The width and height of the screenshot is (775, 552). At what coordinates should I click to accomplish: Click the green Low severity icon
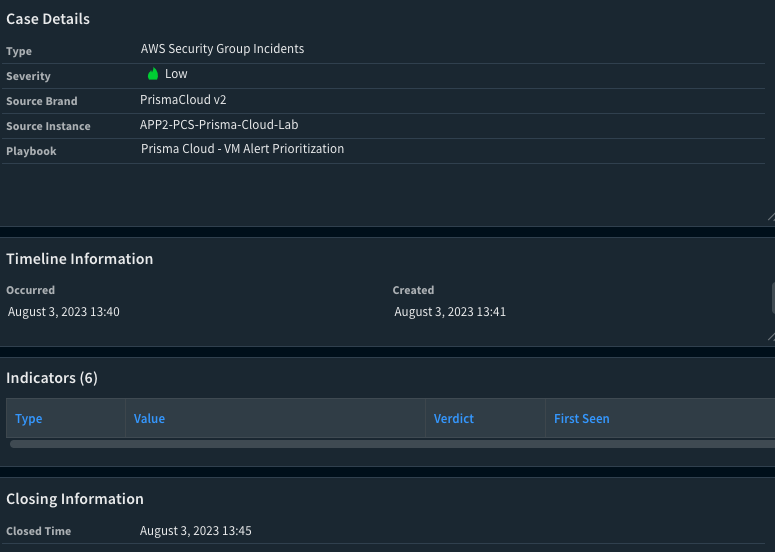pyautogui.click(x=153, y=74)
